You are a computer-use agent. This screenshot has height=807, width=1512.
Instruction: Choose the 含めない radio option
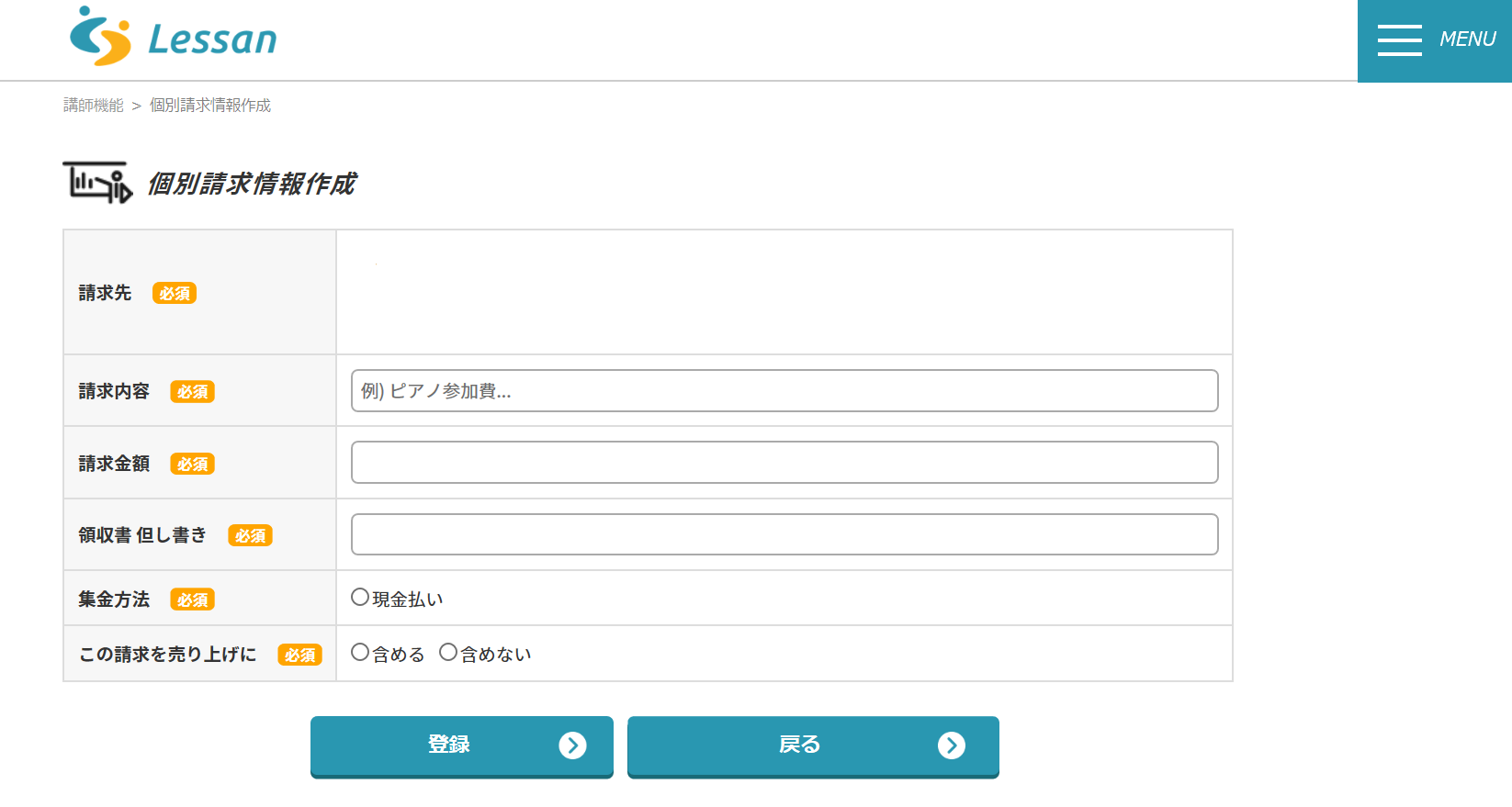tap(448, 652)
